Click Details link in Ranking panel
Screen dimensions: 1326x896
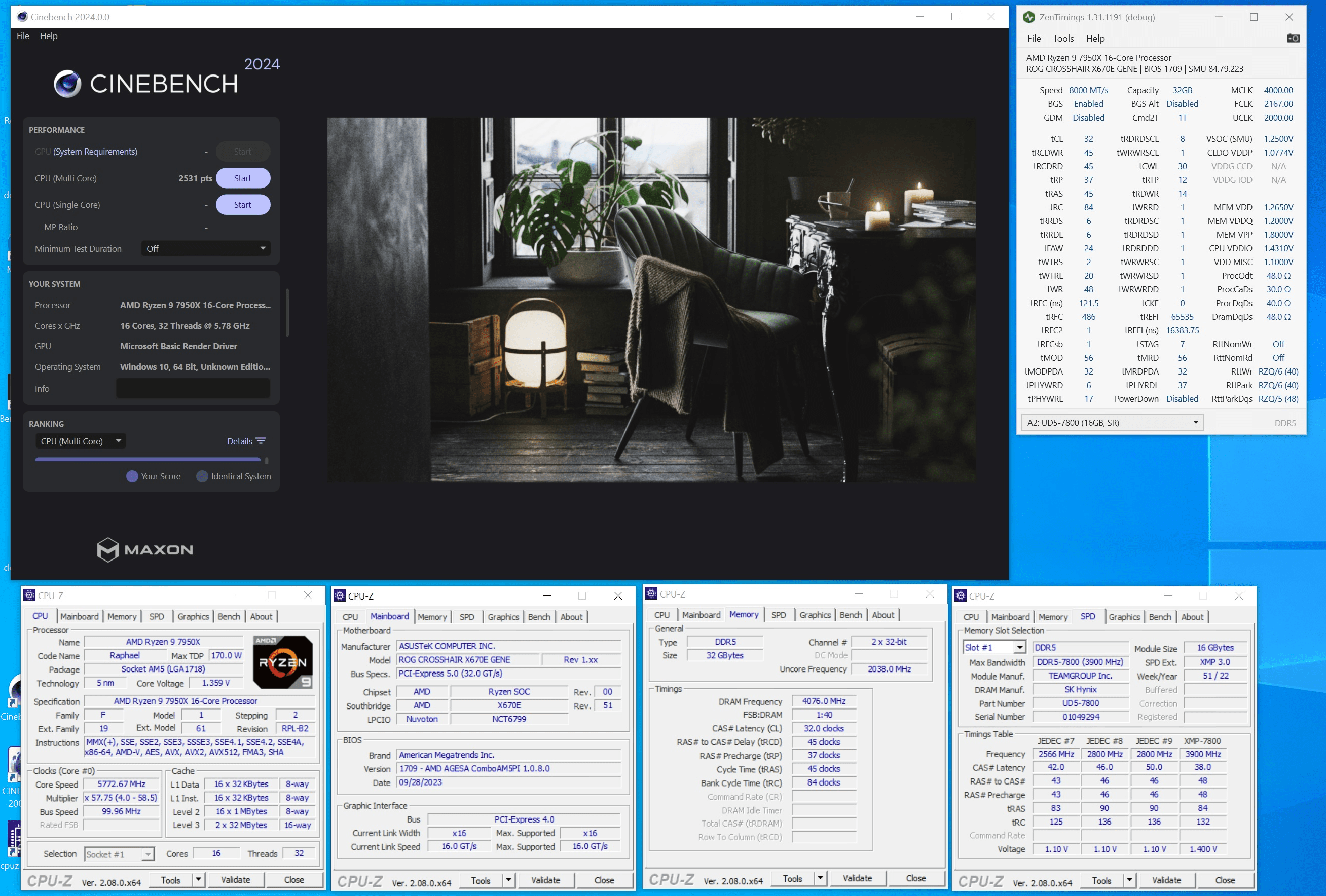click(x=240, y=441)
